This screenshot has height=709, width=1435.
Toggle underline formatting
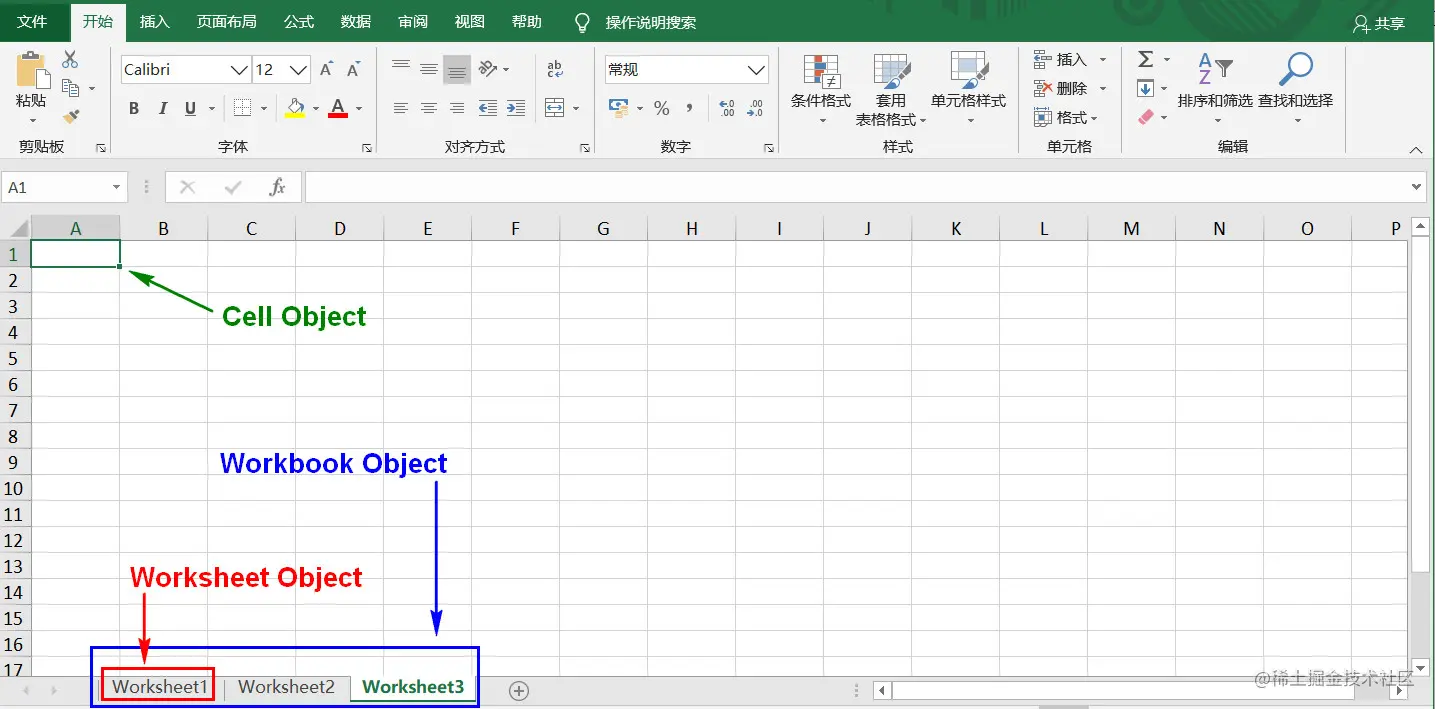pos(190,108)
